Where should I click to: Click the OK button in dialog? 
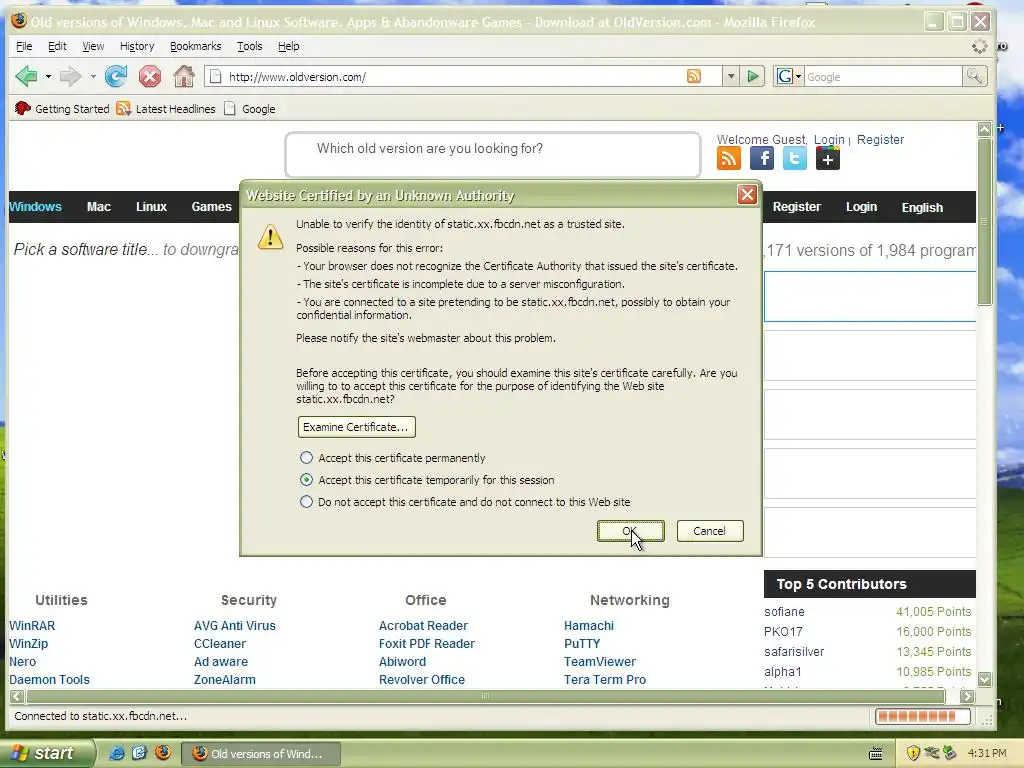tap(630, 531)
